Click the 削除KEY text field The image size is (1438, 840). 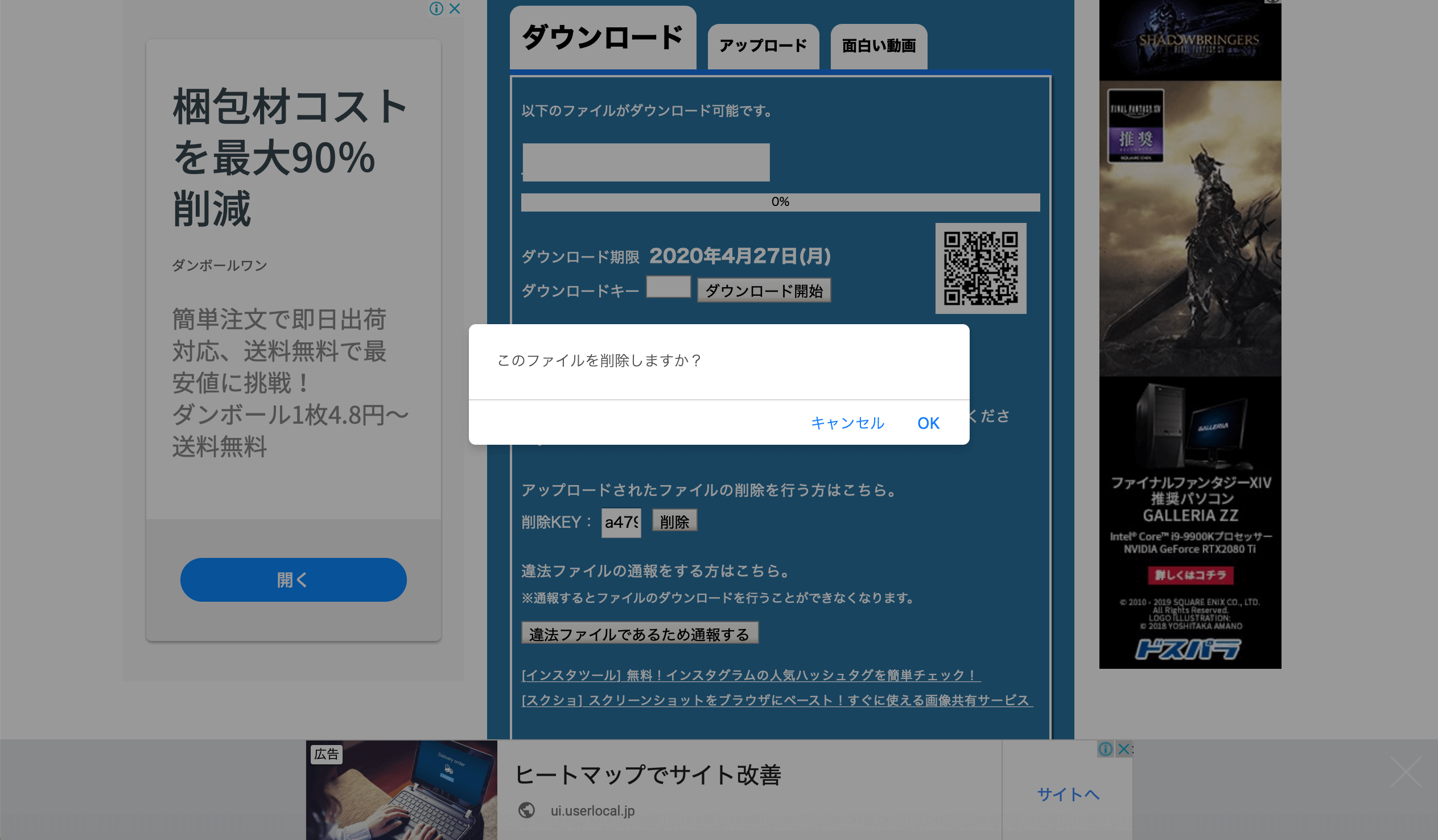point(621,522)
